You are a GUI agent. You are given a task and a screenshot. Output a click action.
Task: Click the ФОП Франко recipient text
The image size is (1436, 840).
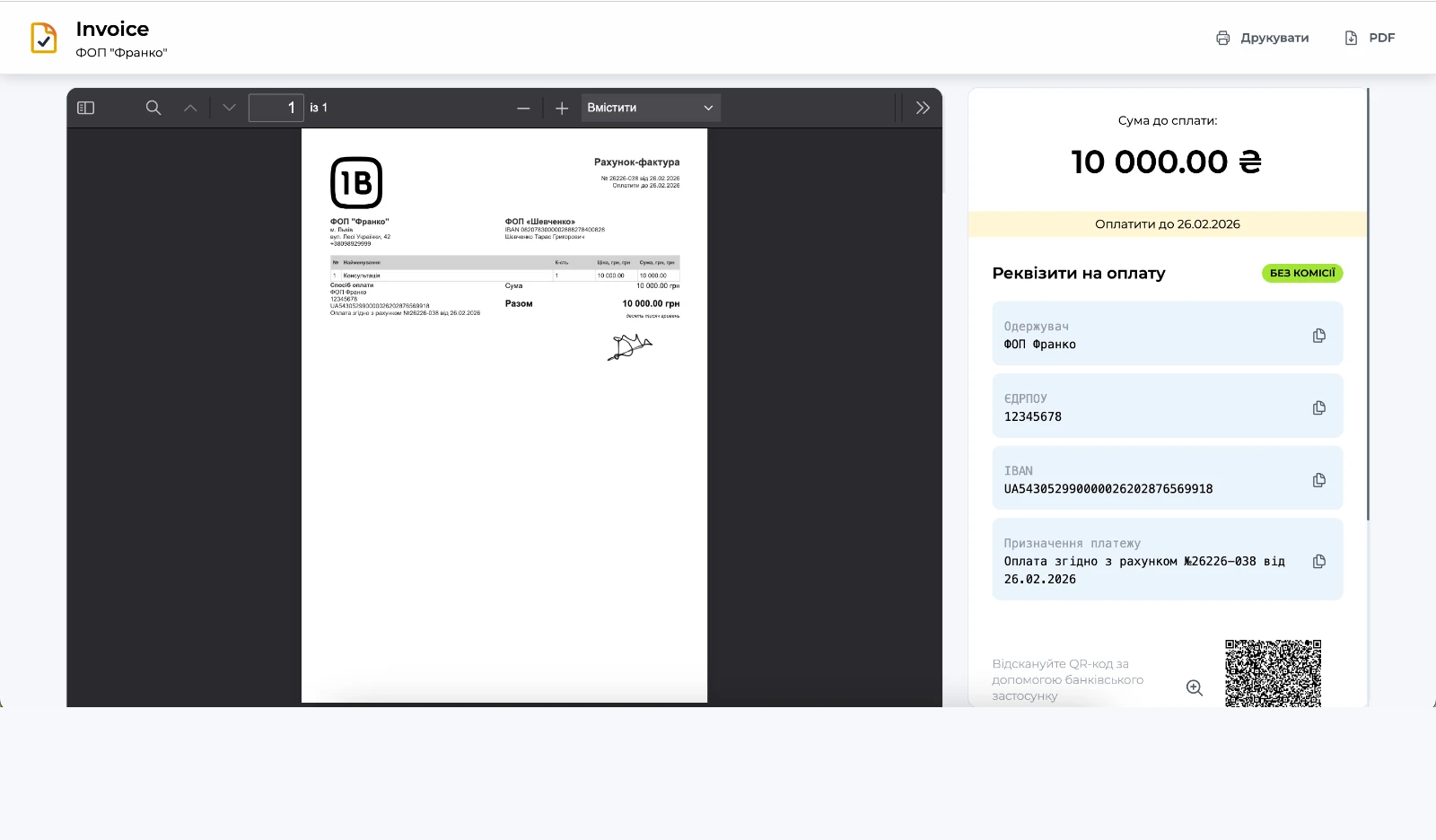point(1039,345)
